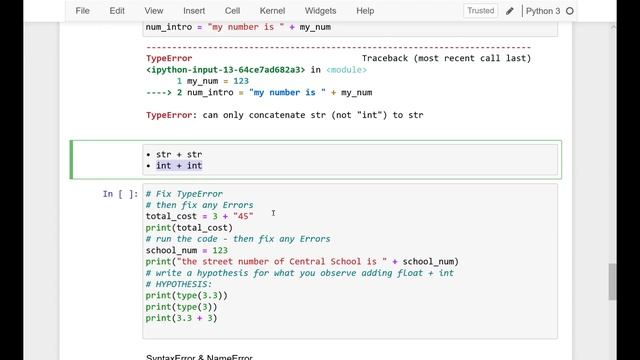Click the 'In [ ]:' cell prompt
This screenshot has width=640, height=360.
pos(120,194)
